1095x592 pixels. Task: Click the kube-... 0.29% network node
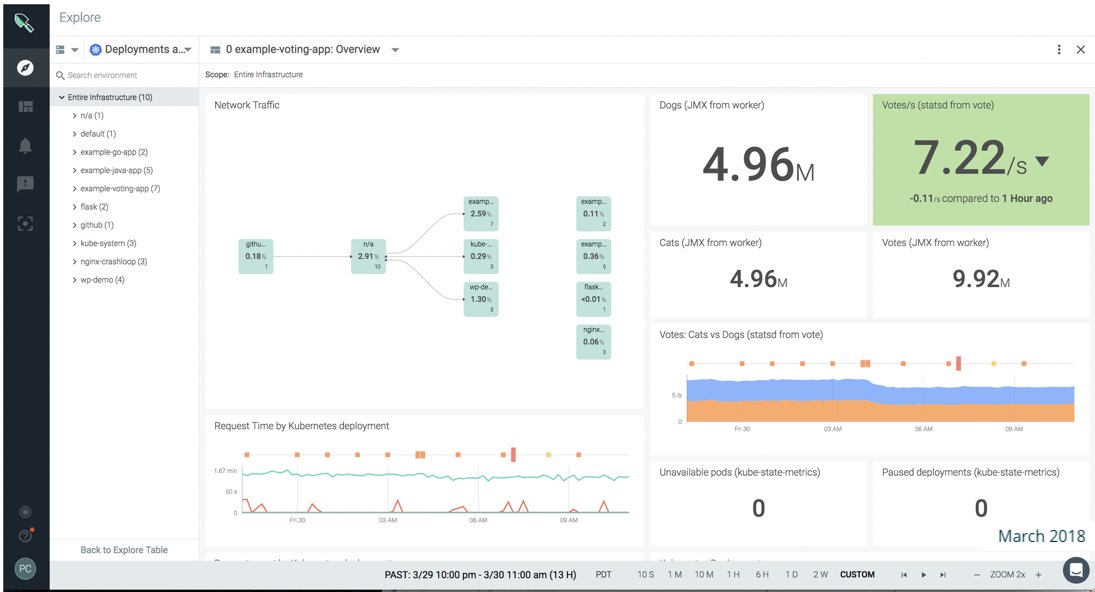coord(480,256)
